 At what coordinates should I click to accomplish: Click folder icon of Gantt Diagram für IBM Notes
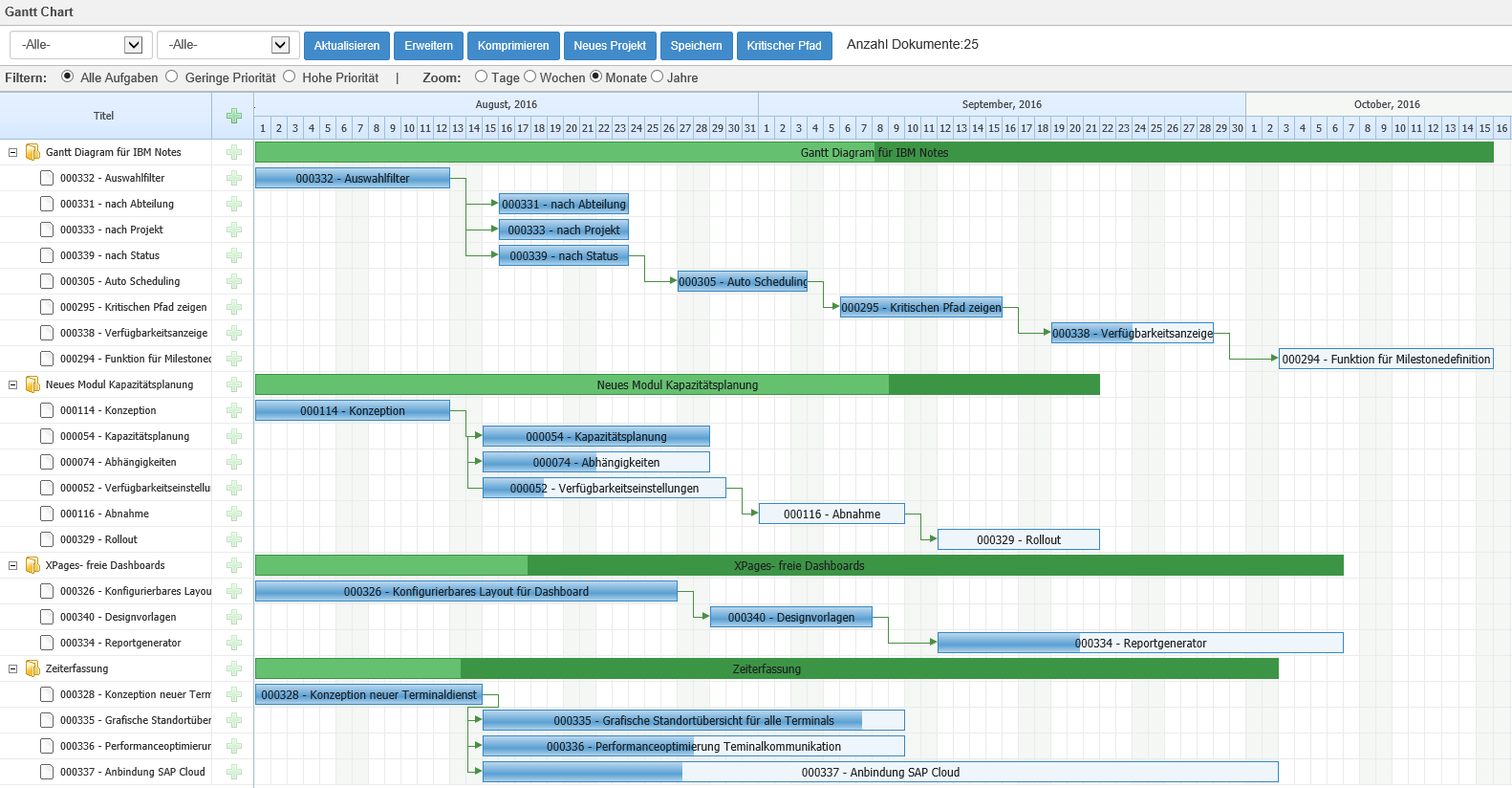point(32,152)
